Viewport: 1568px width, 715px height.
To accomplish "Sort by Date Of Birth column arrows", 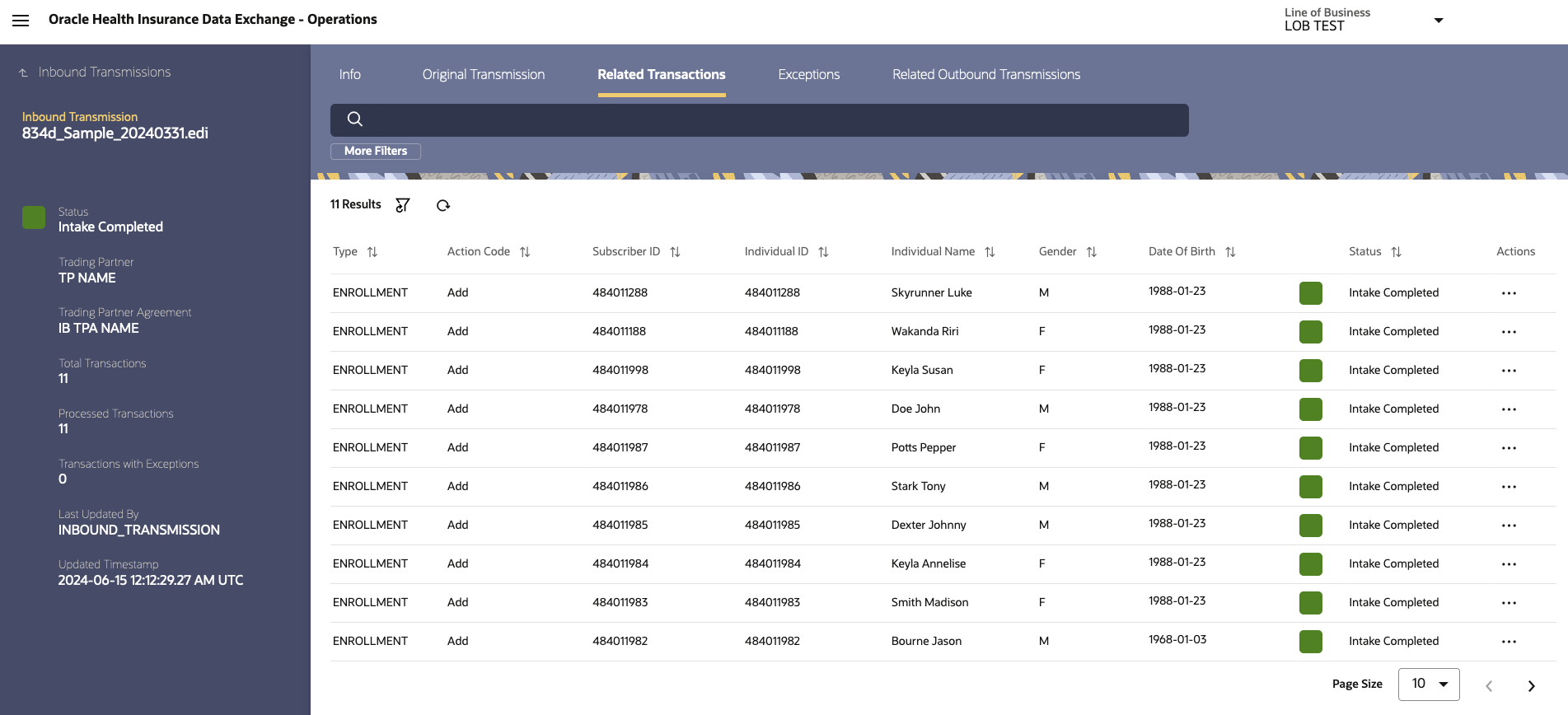I will coord(1230,252).
